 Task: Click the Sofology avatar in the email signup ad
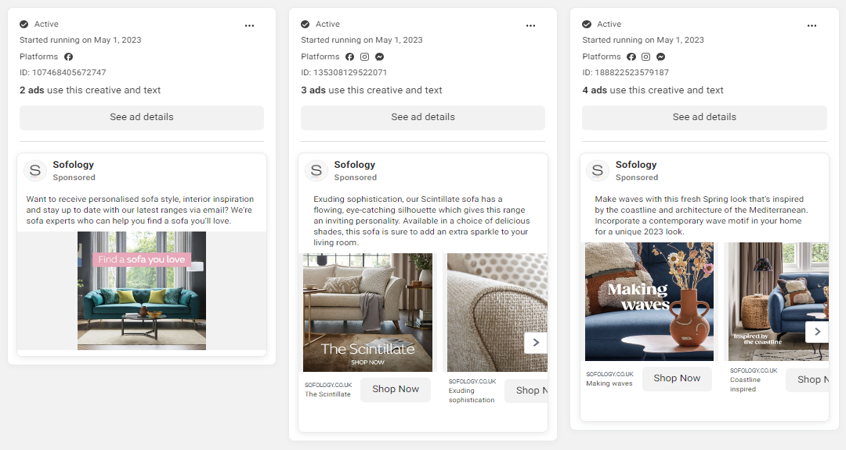35,171
